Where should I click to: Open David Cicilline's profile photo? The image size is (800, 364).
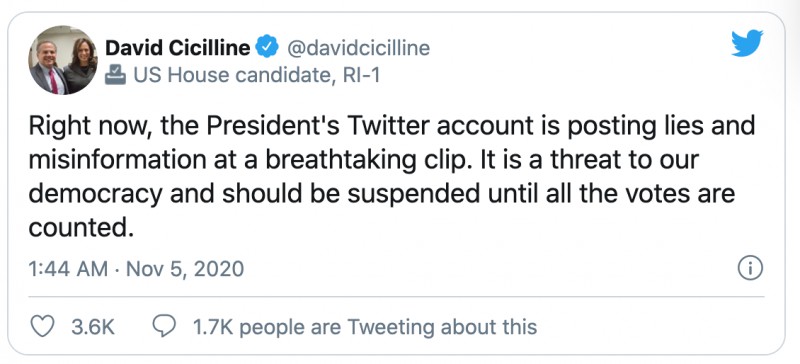[x=62, y=60]
